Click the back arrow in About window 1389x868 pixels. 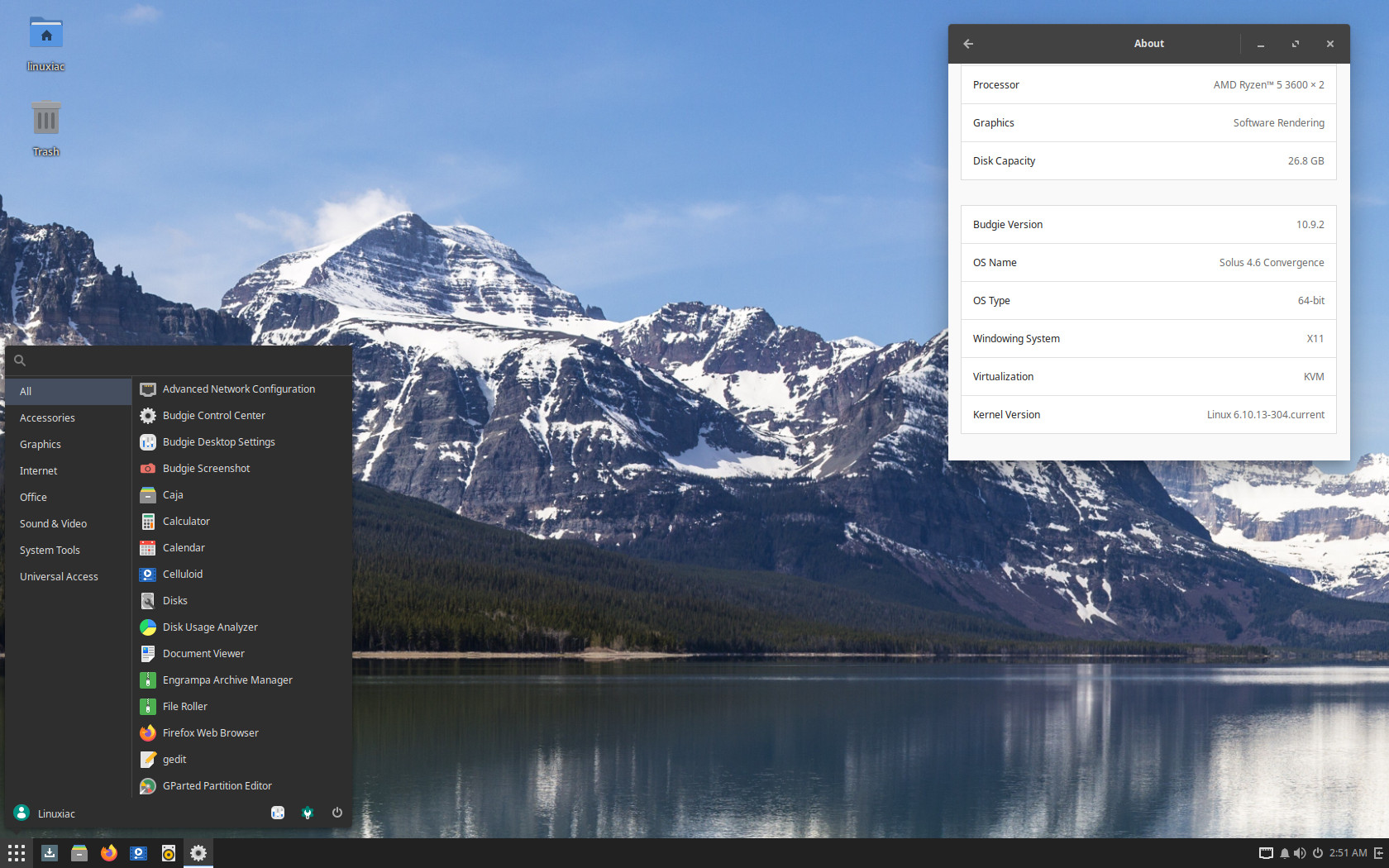[968, 44]
